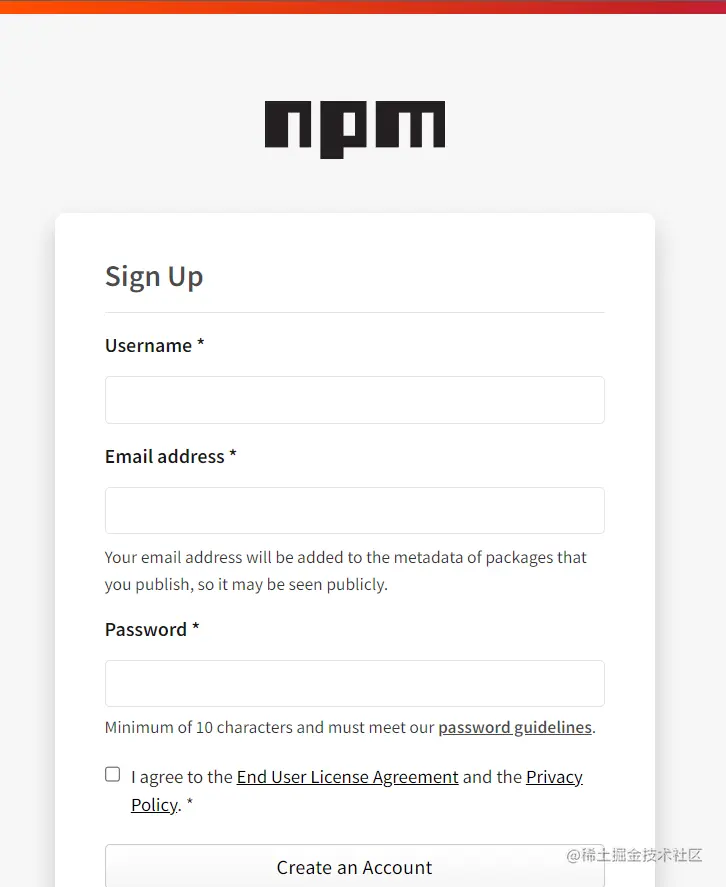Open the End User License Agreement link

click(x=347, y=777)
